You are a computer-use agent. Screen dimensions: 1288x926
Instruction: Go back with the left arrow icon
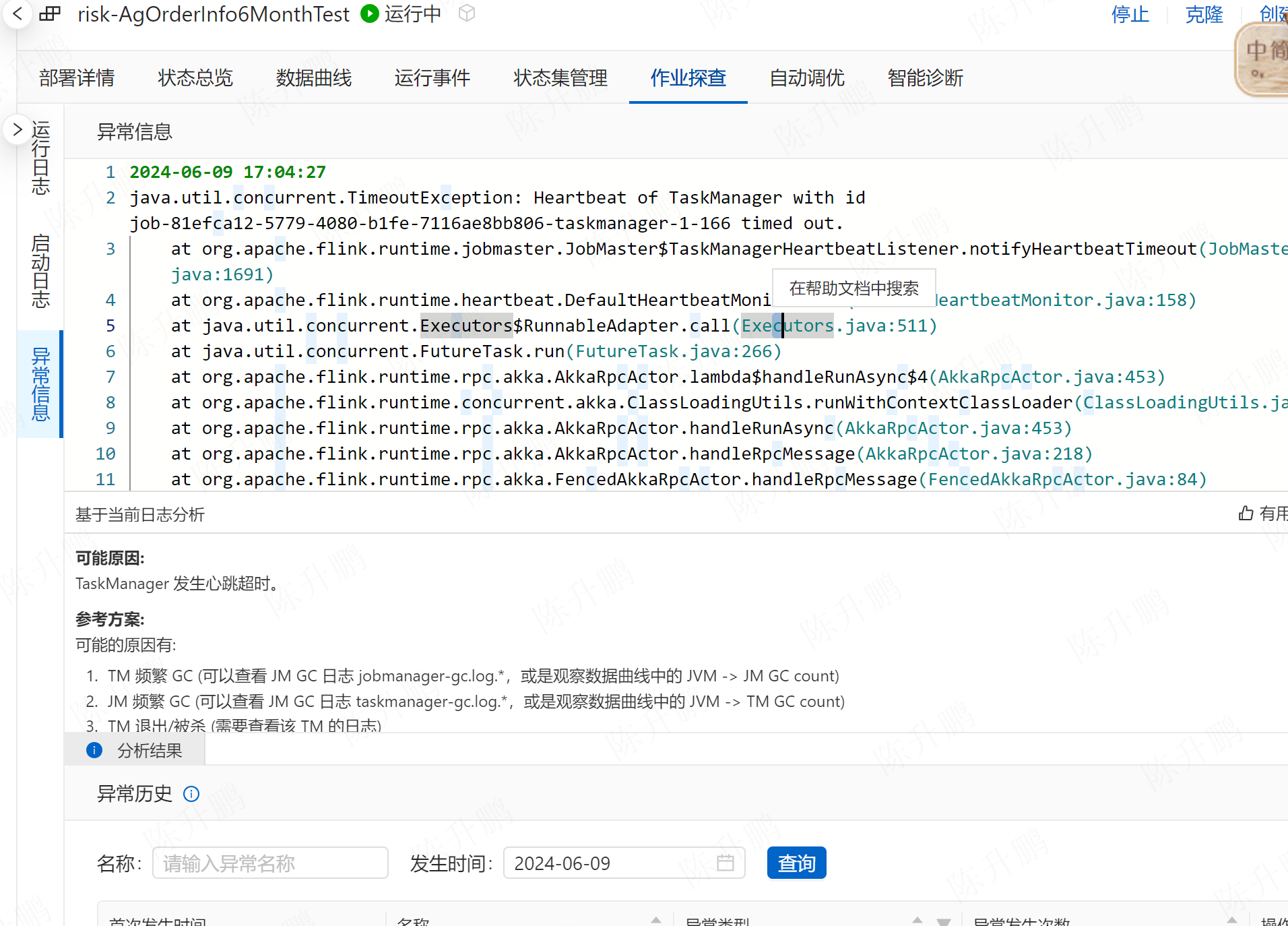tap(18, 13)
